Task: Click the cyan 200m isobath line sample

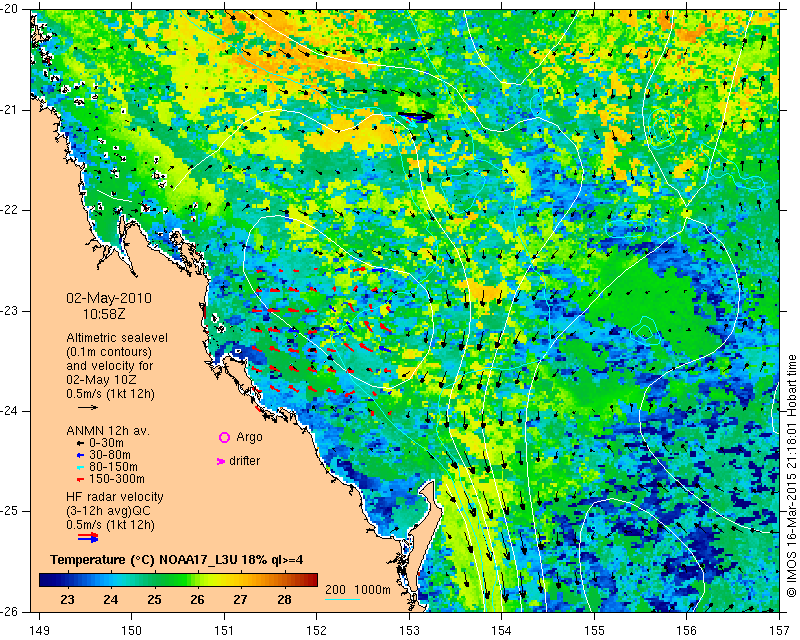Action: pyautogui.click(x=342, y=599)
